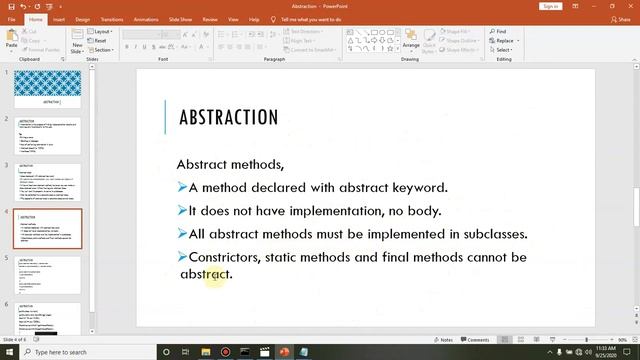Screen dimensions: 640x360
Task: Select slide 1 thumbnail
Action: click(48, 89)
